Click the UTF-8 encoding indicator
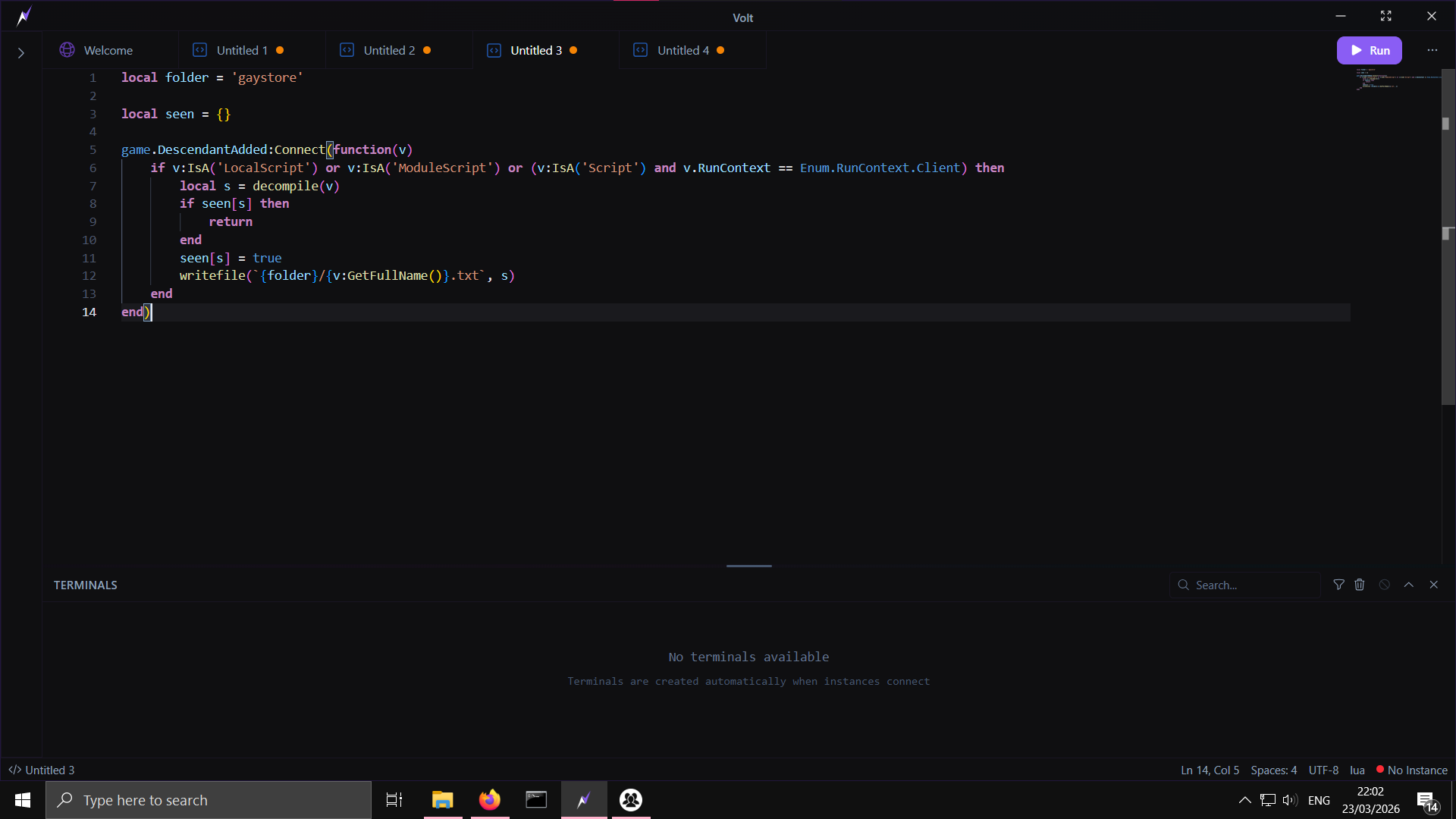The height and width of the screenshot is (819, 1456). point(1323,770)
